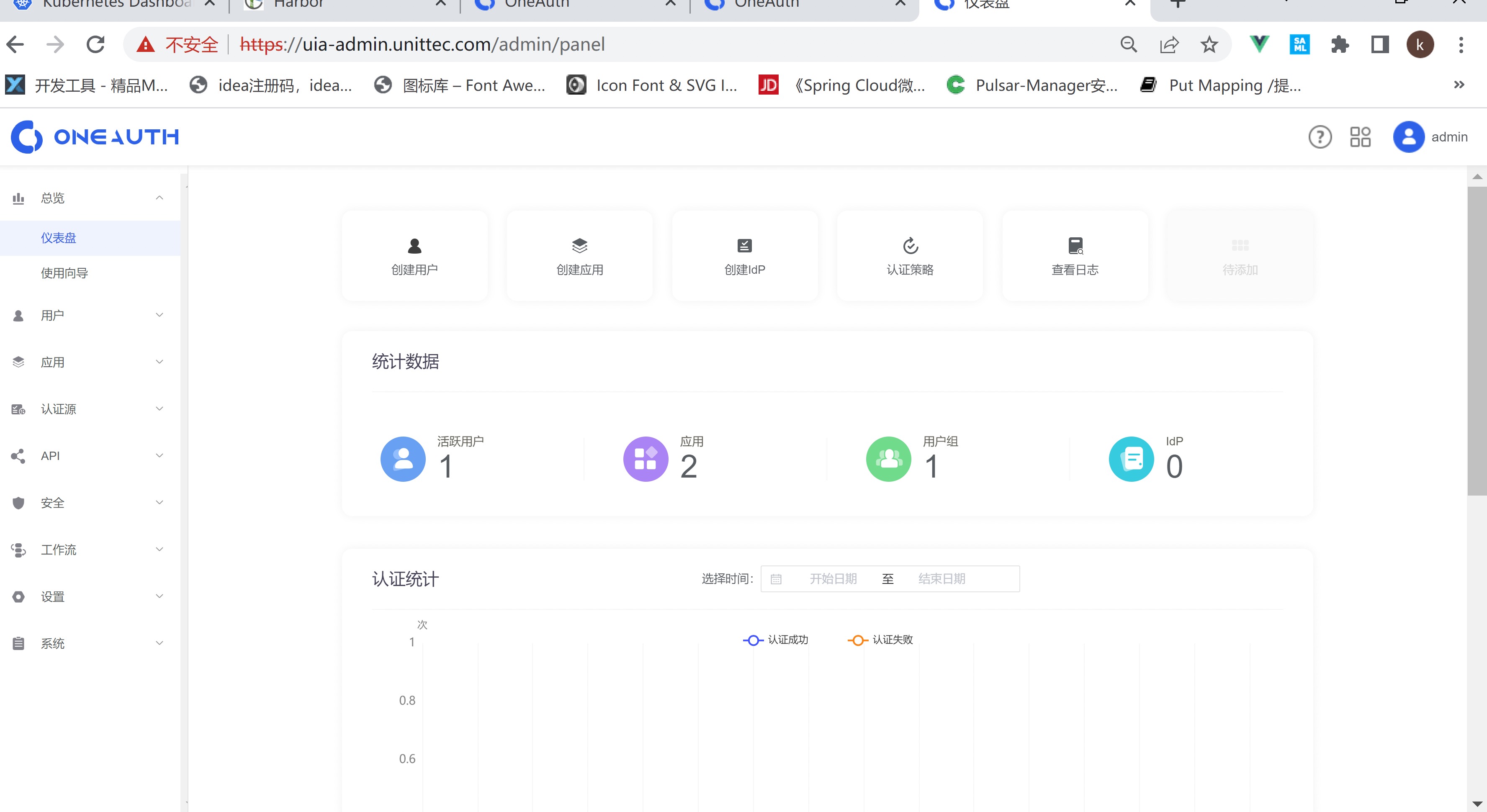Toggle 认证成功 legend series
The height and width of the screenshot is (812, 1487).
[775, 640]
